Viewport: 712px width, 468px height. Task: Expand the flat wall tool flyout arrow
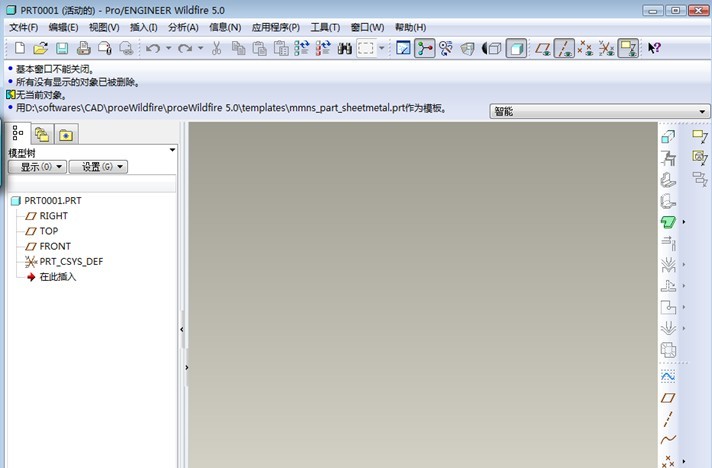pos(684,222)
